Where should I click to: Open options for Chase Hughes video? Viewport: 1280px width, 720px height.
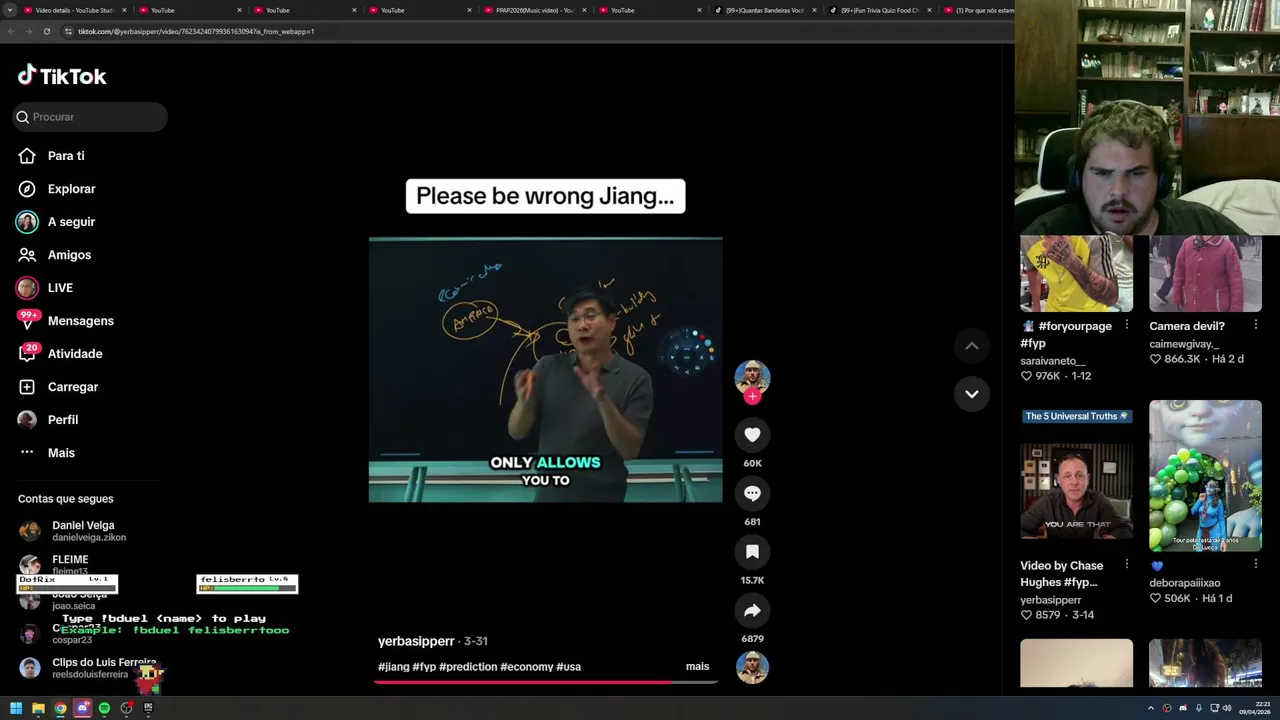pos(1127,565)
